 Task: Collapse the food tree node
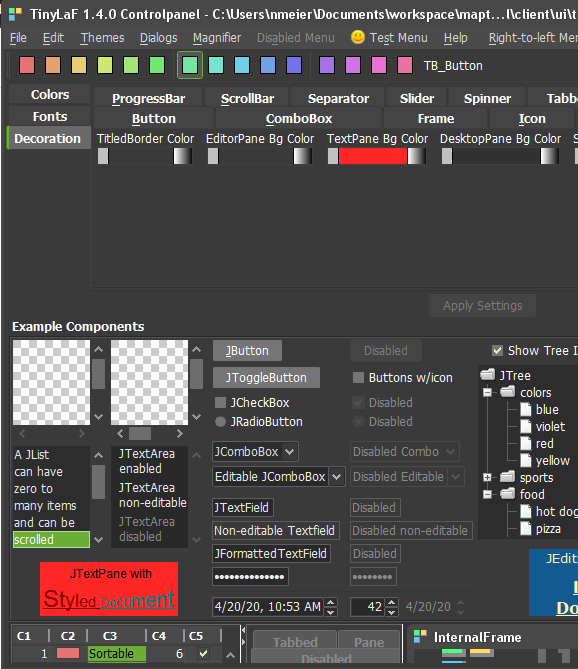[487, 494]
